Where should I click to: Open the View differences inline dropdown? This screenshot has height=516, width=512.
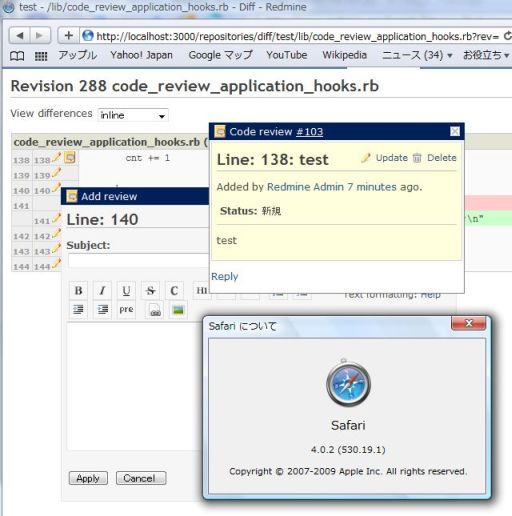(x=133, y=115)
